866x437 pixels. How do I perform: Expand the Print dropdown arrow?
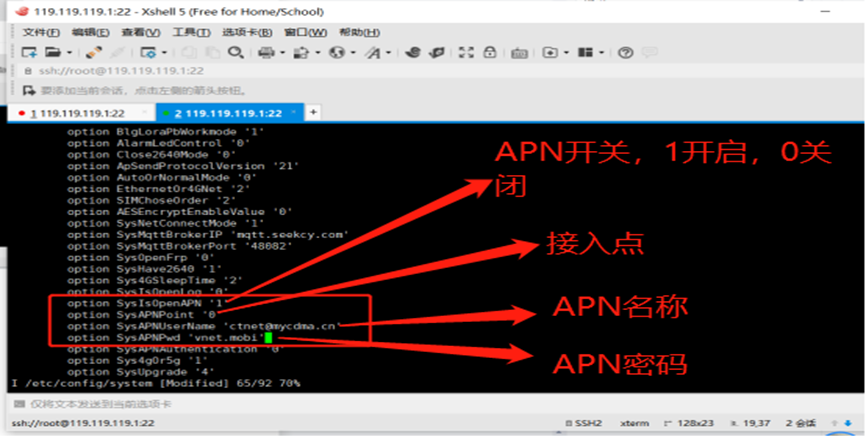pos(282,53)
